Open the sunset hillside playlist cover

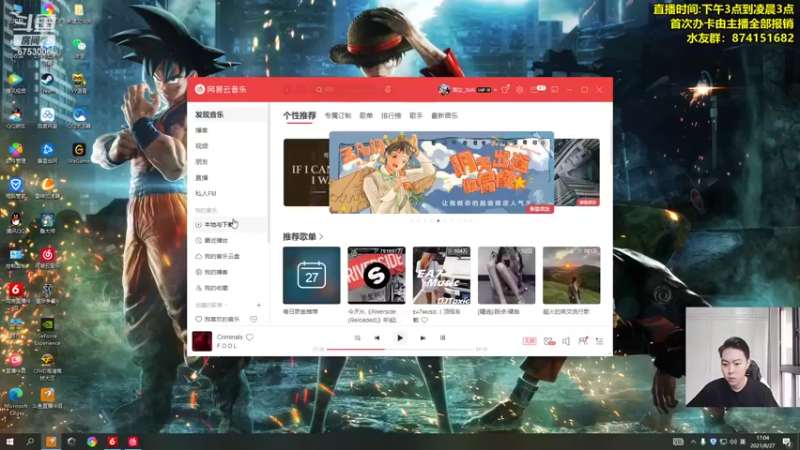tap(571, 276)
